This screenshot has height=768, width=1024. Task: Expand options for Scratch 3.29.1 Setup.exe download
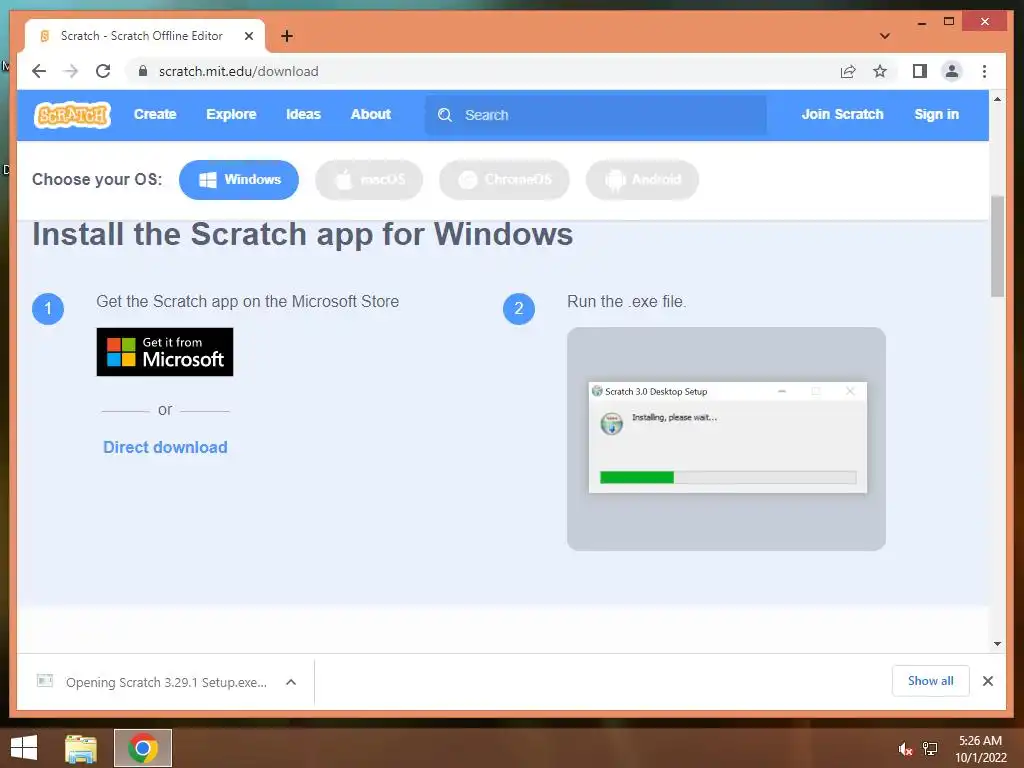(x=291, y=682)
